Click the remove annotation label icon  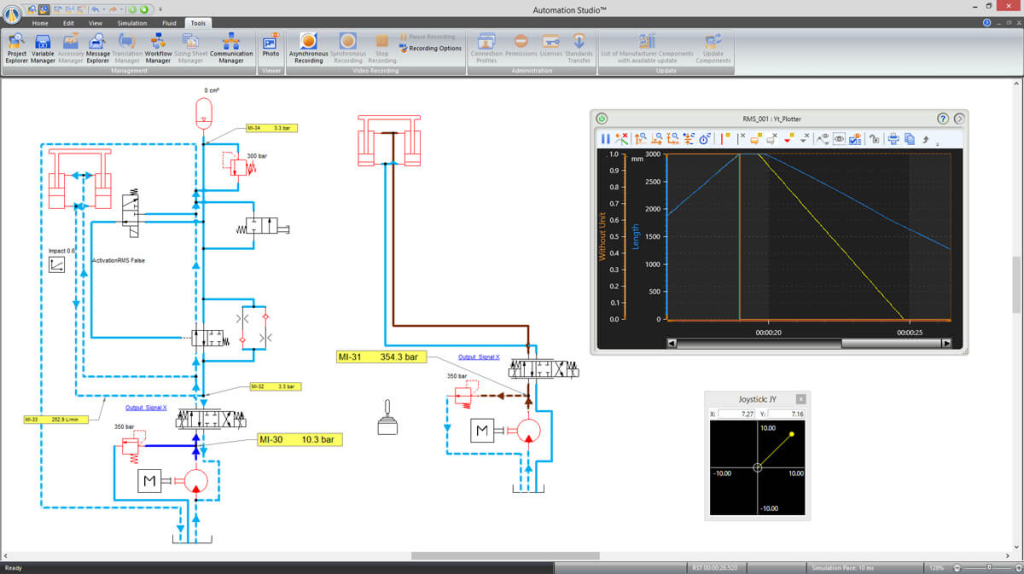pyautogui.click(x=772, y=138)
